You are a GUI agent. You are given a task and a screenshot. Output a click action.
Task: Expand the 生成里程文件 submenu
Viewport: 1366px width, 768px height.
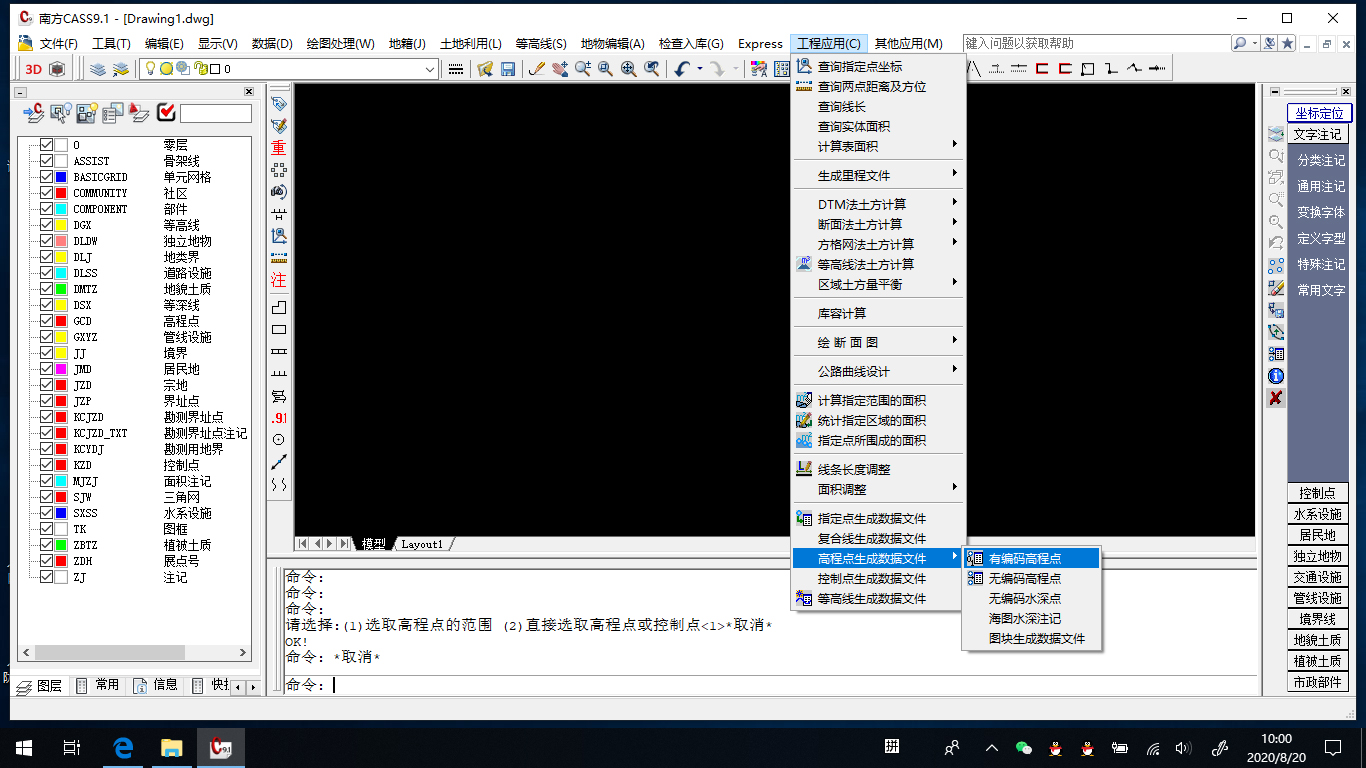tap(878, 175)
